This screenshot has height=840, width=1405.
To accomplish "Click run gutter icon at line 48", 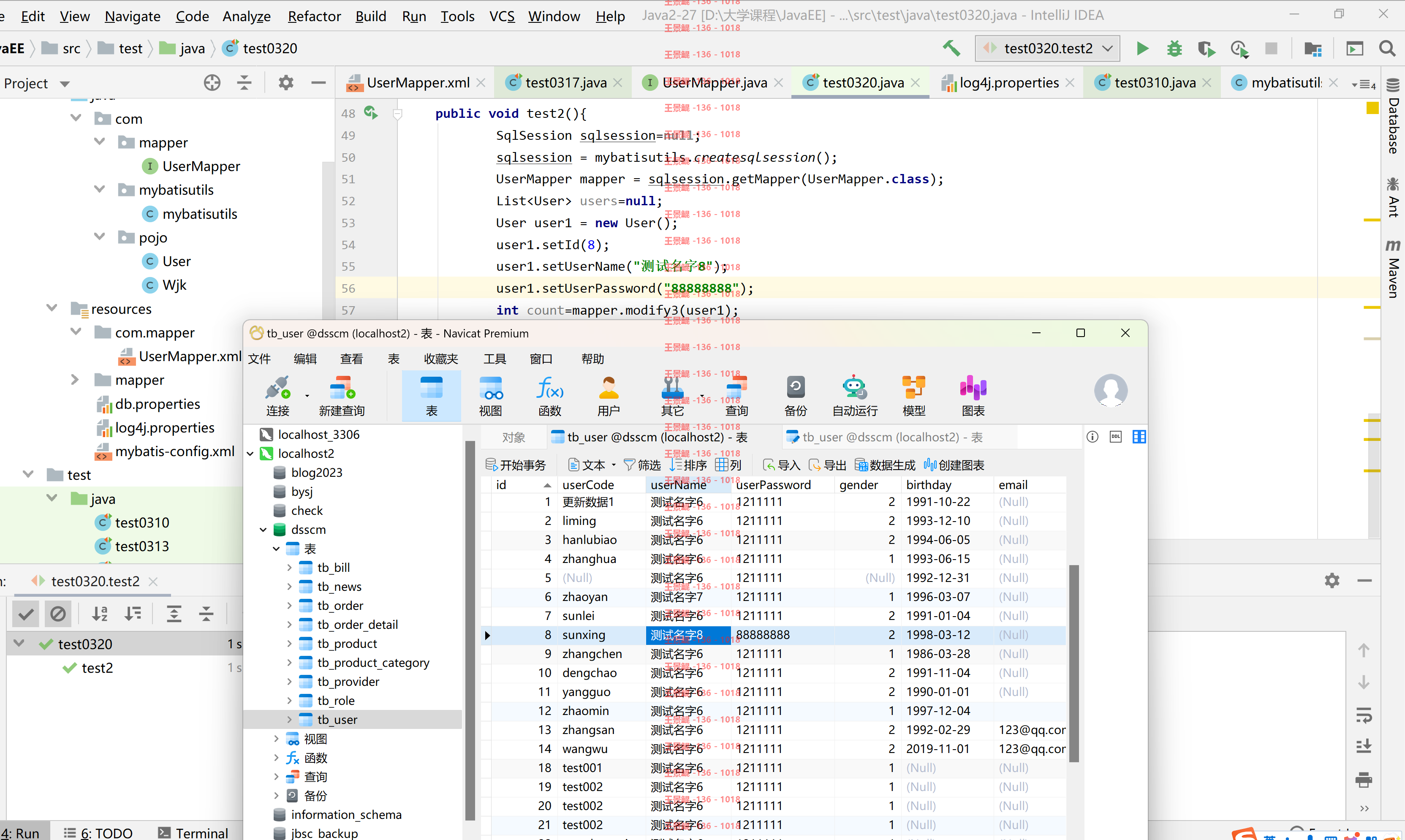I will [x=371, y=113].
